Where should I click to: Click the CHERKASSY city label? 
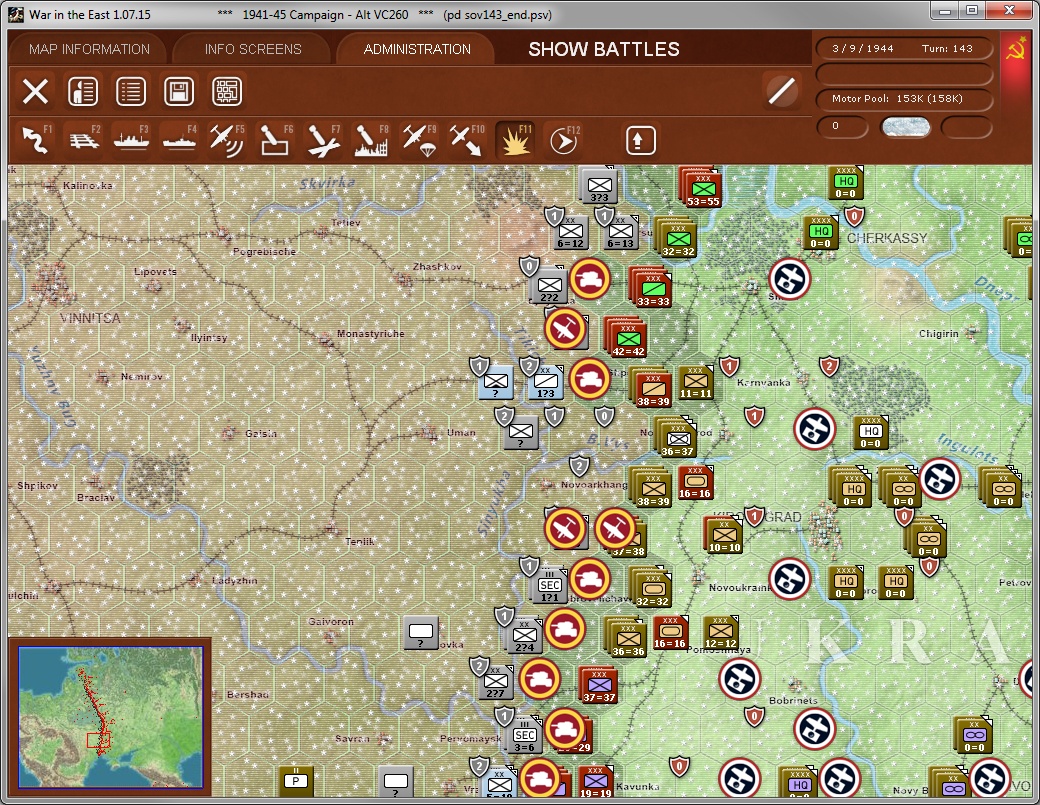click(887, 238)
